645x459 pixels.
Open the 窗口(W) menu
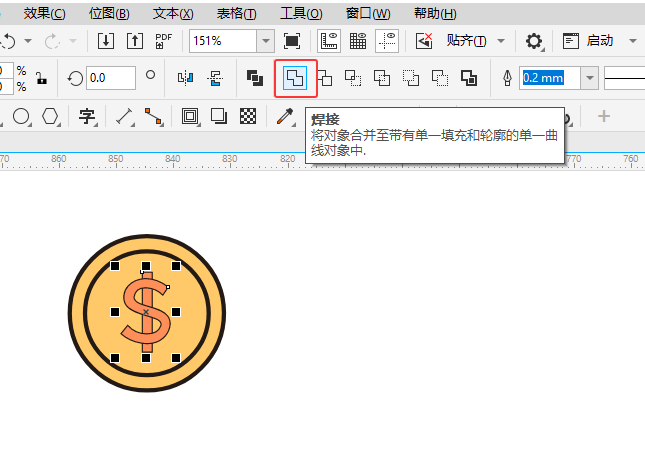(368, 14)
